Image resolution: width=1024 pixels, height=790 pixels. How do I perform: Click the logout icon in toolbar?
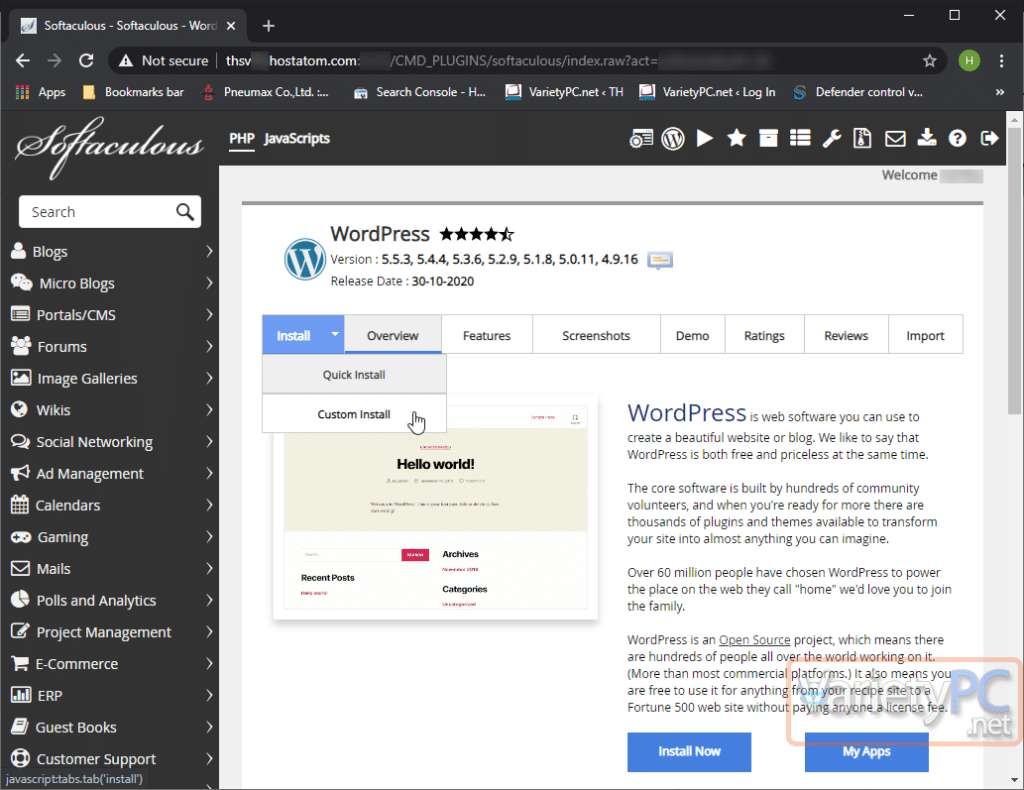click(x=989, y=138)
